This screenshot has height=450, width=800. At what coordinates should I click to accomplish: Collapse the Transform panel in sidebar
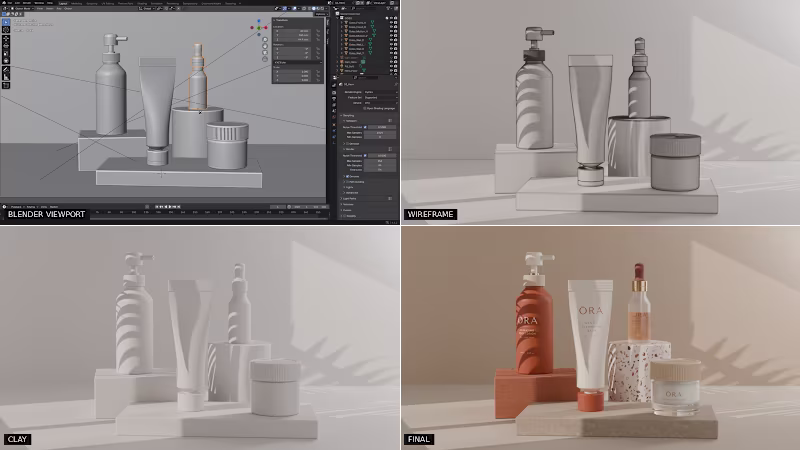282,20
